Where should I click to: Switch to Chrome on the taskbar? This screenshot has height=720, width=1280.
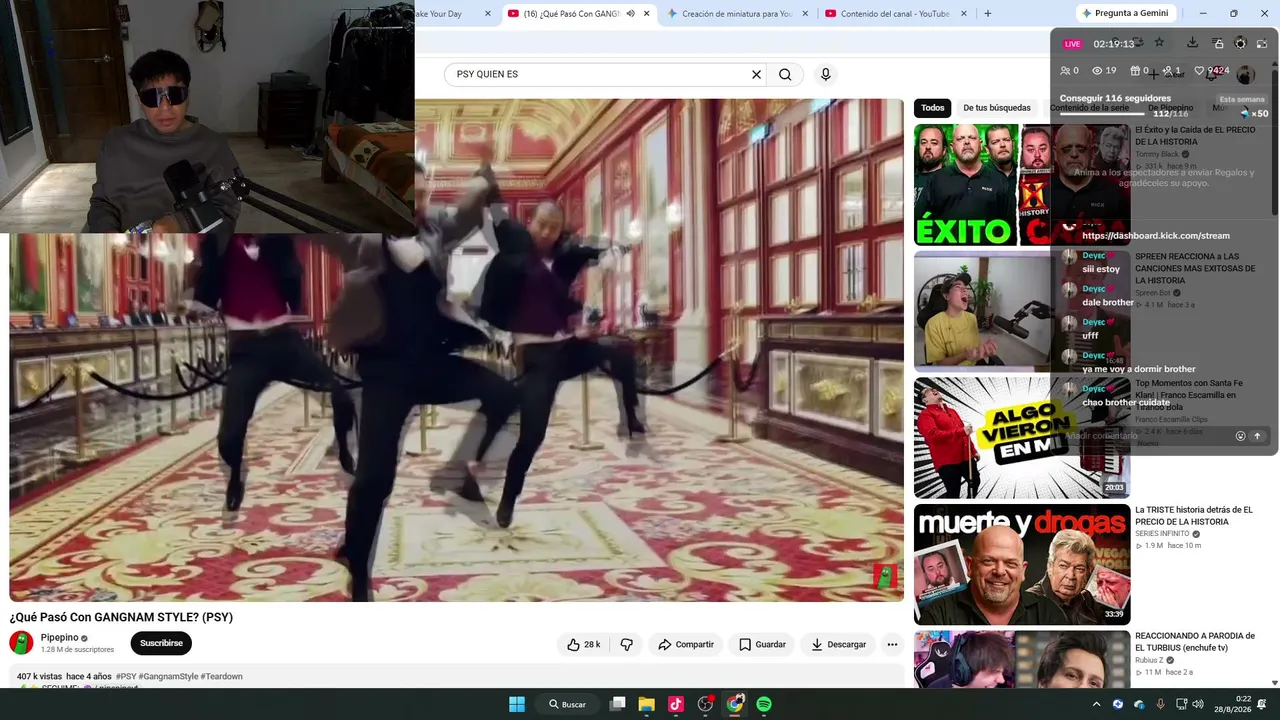coord(735,704)
